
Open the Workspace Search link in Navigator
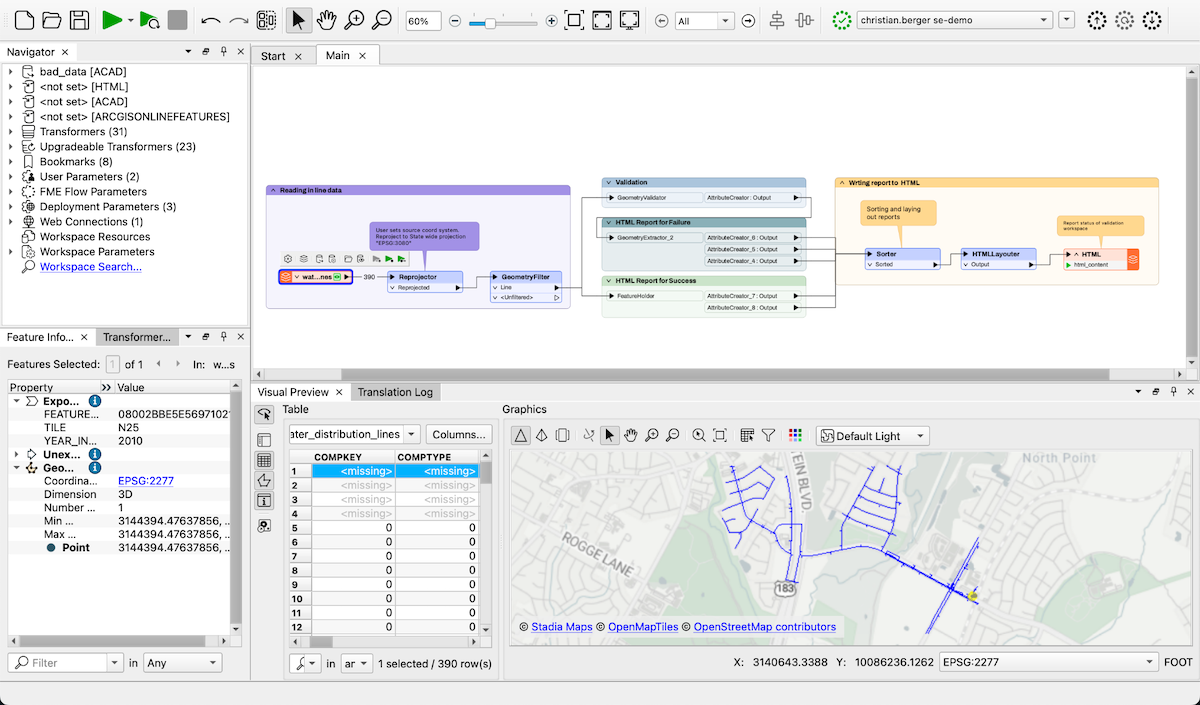tap(90, 266)
